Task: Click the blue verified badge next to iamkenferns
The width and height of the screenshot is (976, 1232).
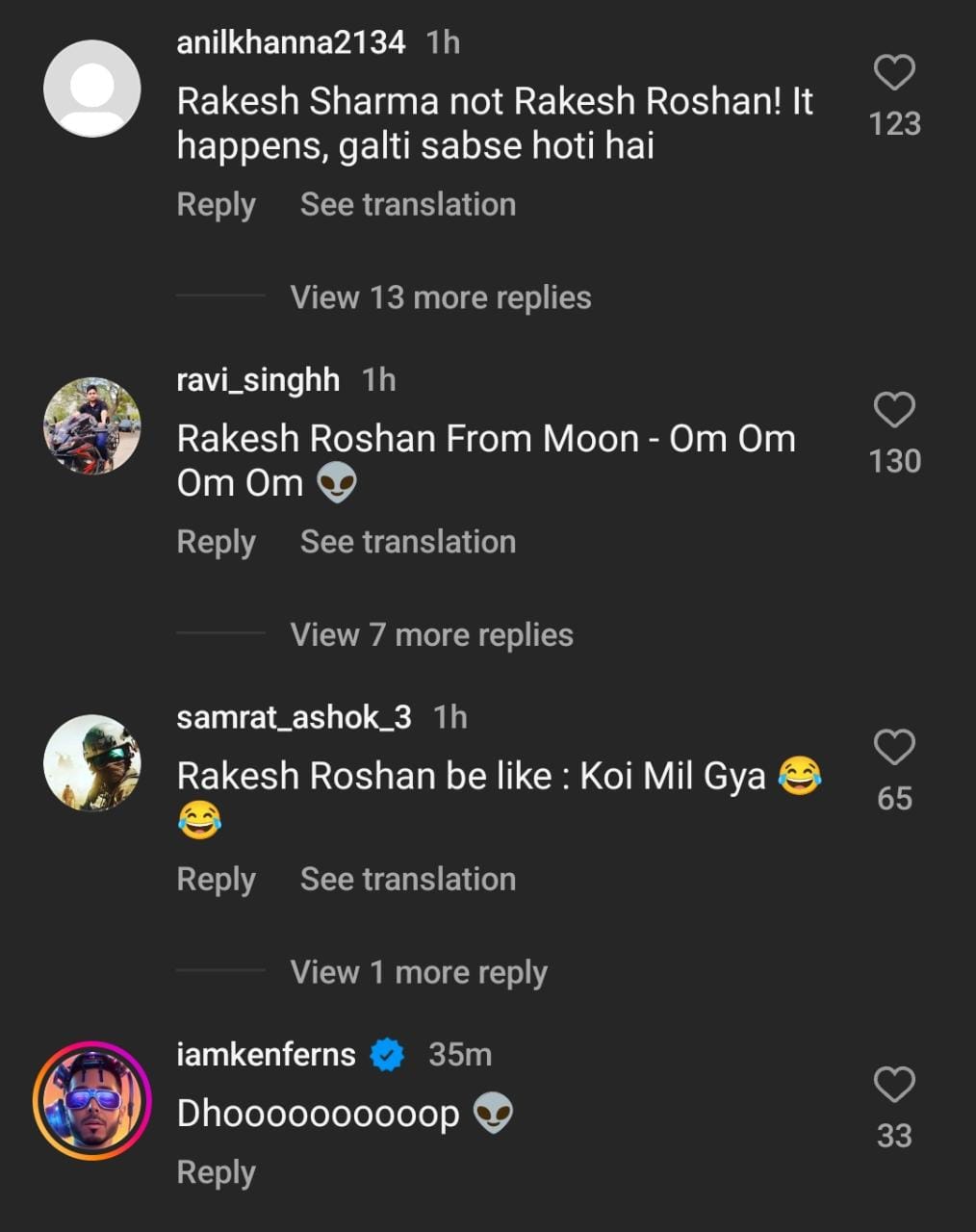Action: (x=387, y=1055)
